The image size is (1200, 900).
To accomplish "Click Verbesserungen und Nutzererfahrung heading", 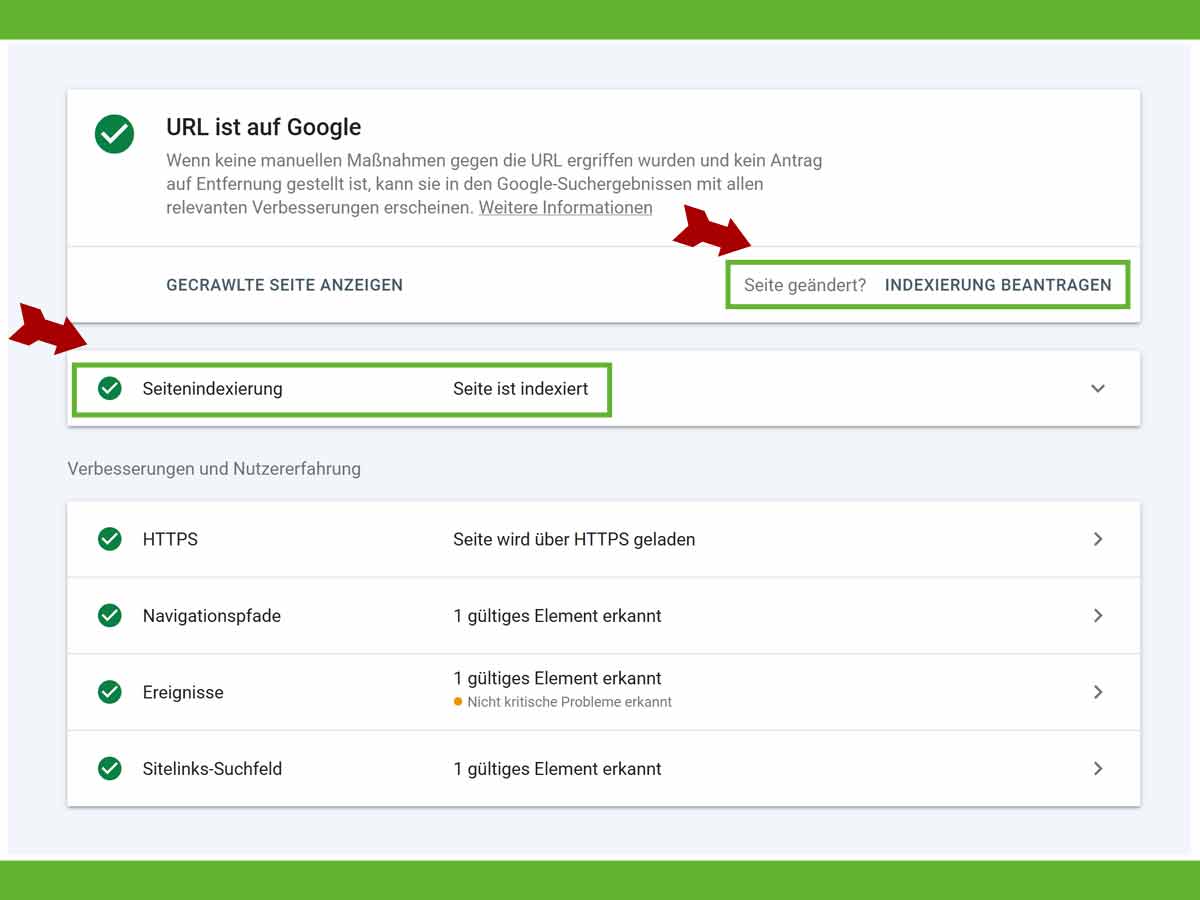I will 214,468.
